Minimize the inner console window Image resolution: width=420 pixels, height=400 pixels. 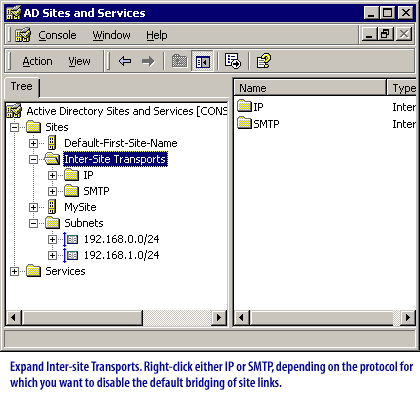(369, 34)
